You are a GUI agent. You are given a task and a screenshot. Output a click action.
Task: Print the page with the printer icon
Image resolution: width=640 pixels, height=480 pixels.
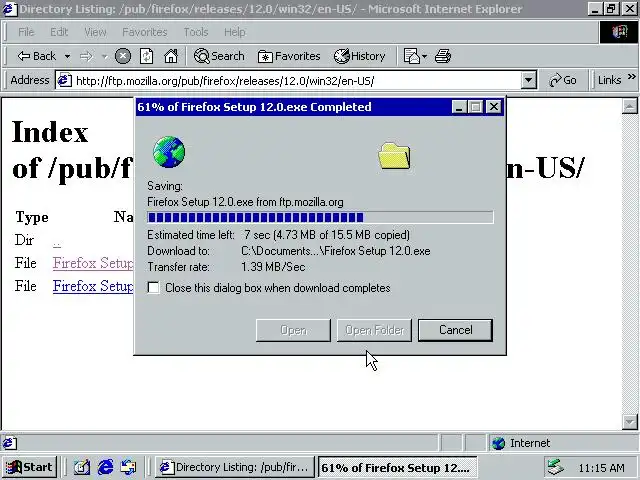(443, 56)
